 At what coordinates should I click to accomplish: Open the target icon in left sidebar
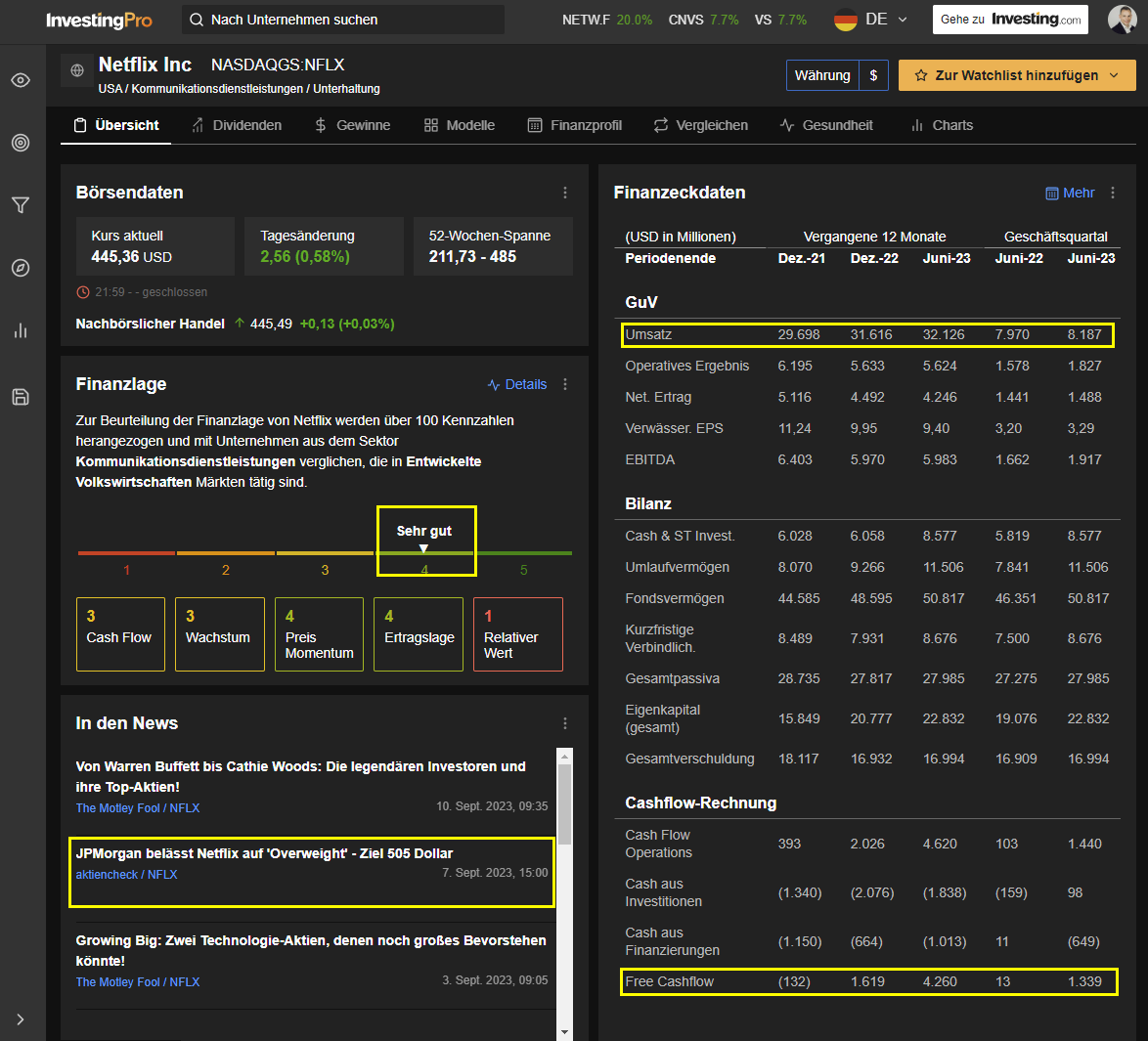21,143
